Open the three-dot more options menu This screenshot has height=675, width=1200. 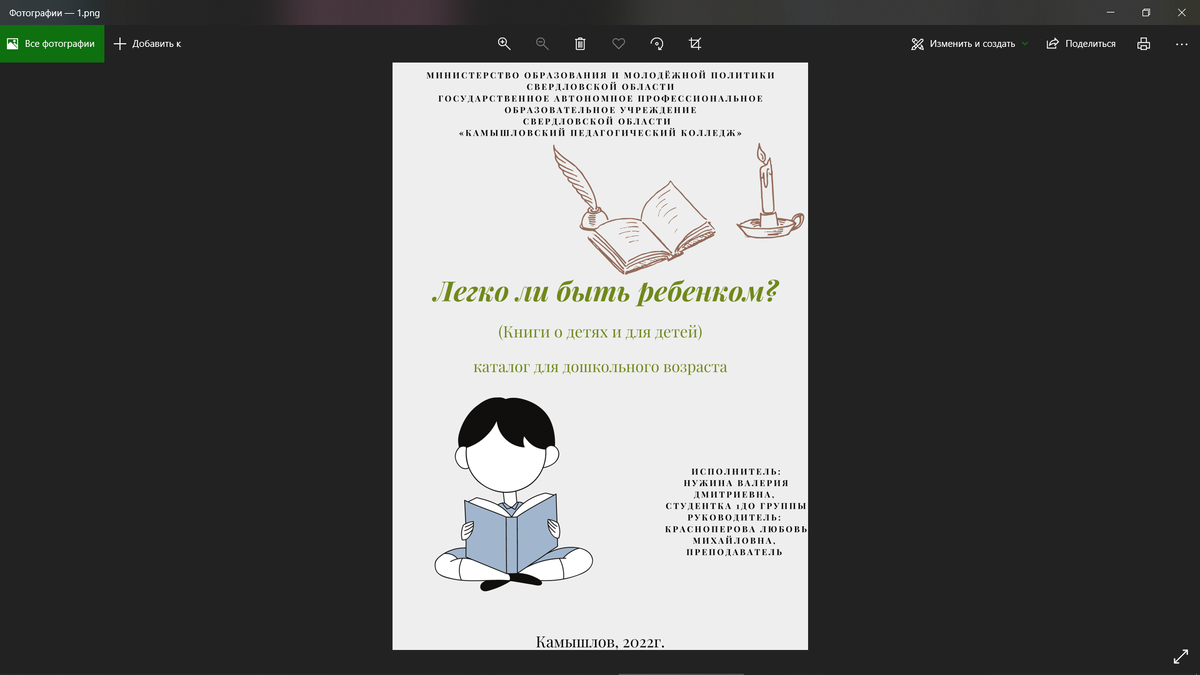coord(1182,44)
